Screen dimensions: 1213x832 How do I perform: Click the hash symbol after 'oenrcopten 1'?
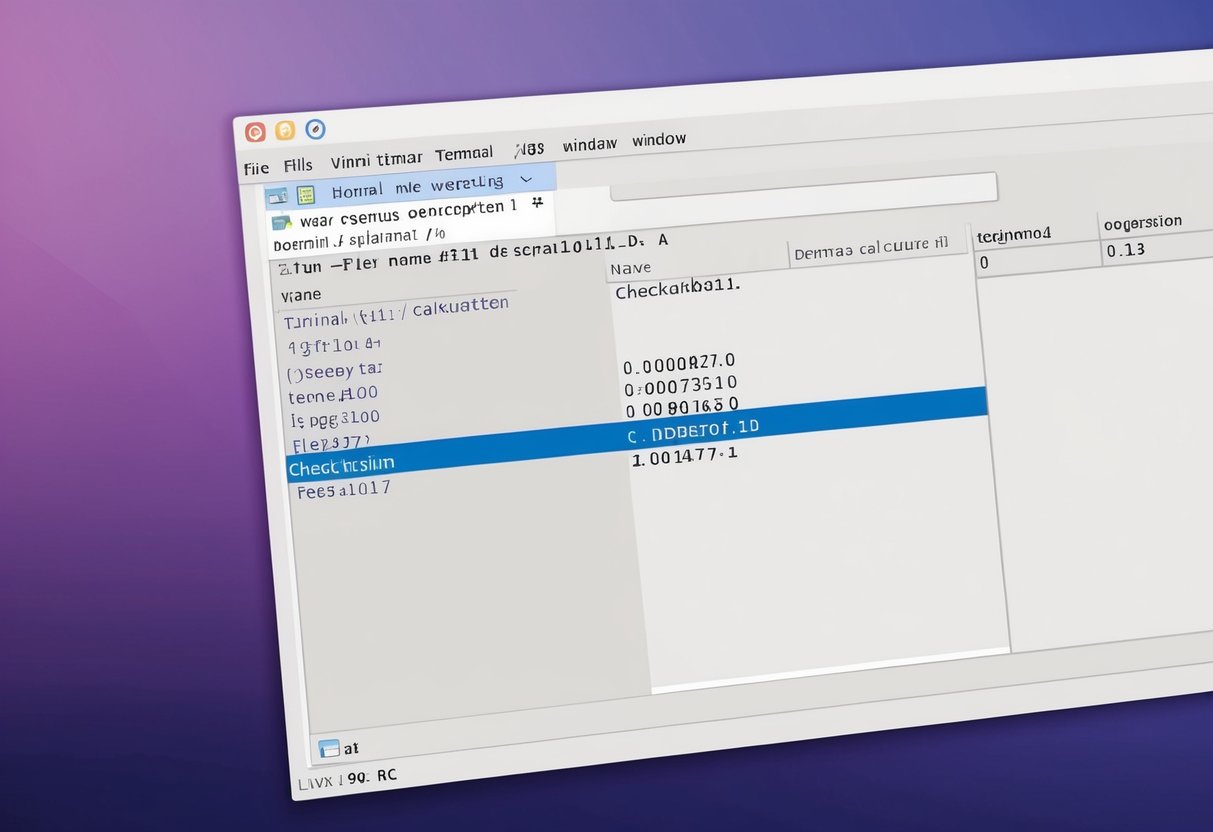537,203
